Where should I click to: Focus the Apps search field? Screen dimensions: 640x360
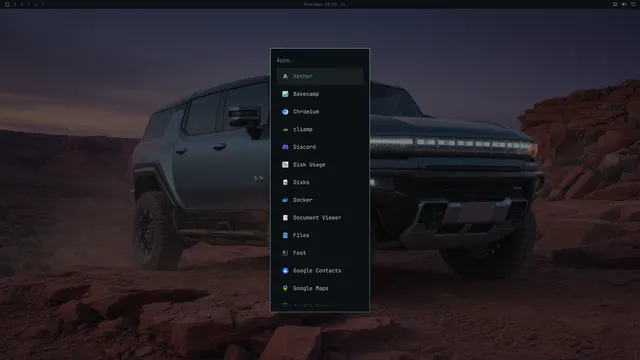[320, 60]
